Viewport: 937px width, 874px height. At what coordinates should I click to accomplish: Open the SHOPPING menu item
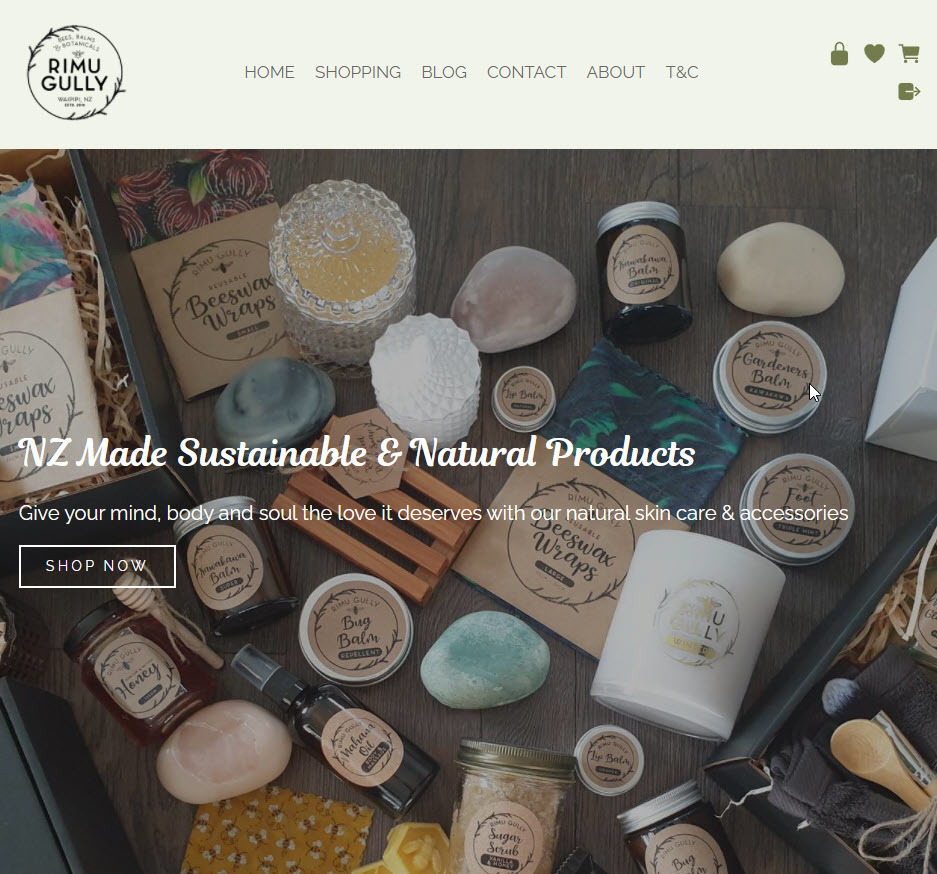(x=358, y=72)
